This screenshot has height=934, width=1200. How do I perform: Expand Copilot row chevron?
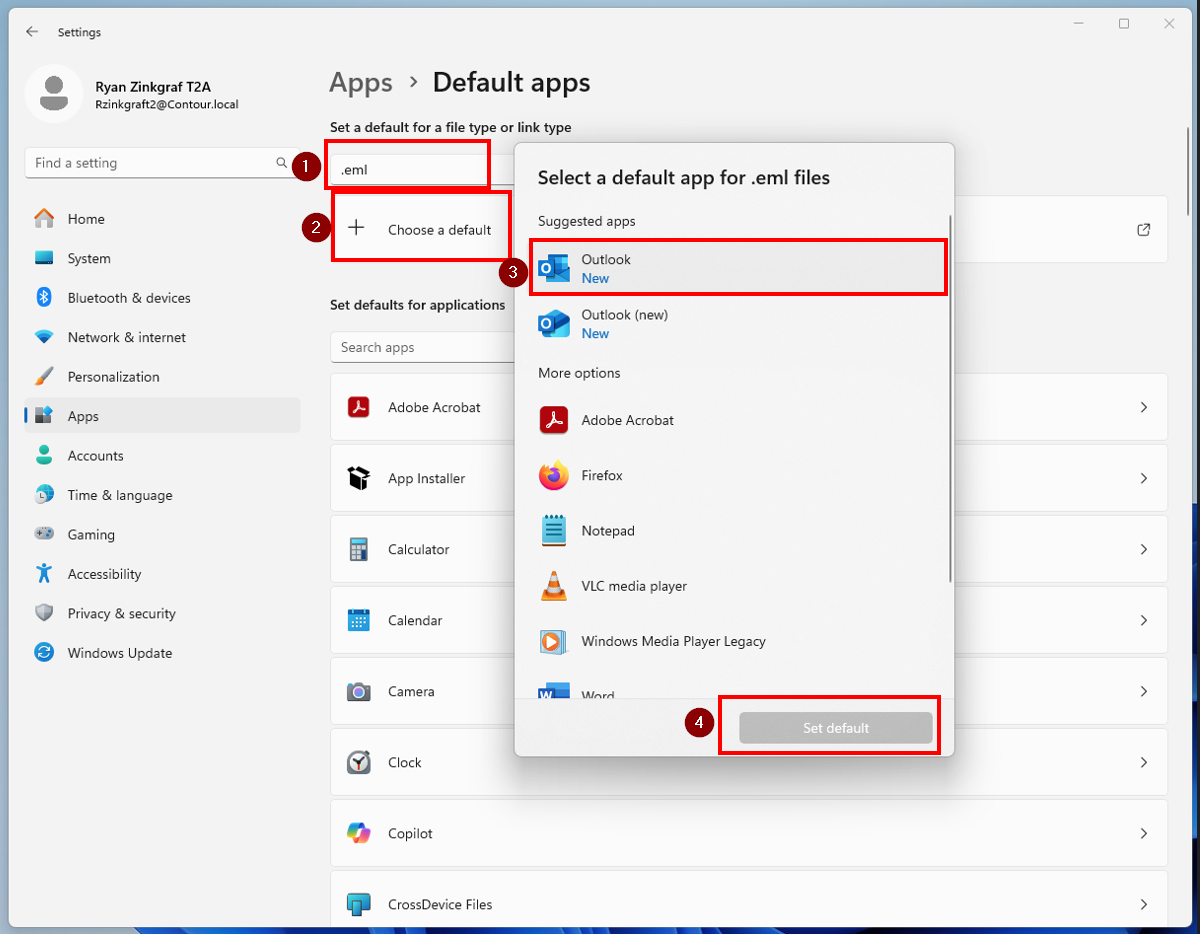point(1144,834)
